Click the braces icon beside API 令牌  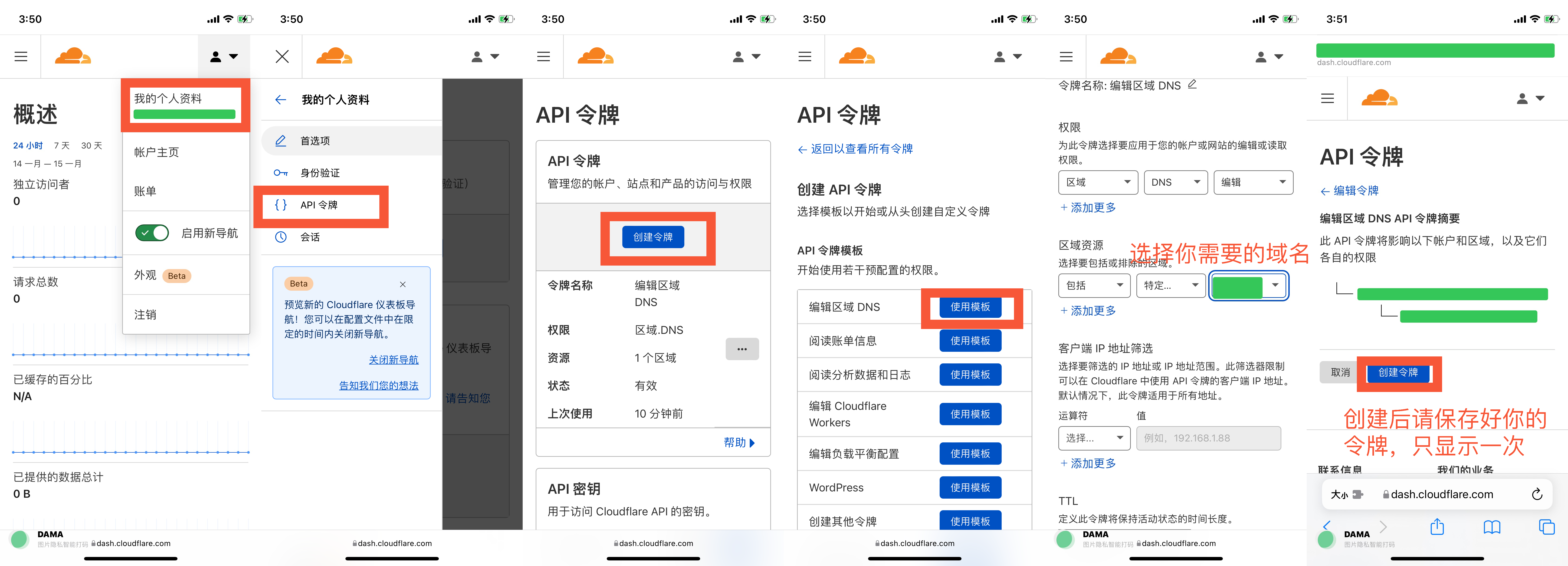281,205
